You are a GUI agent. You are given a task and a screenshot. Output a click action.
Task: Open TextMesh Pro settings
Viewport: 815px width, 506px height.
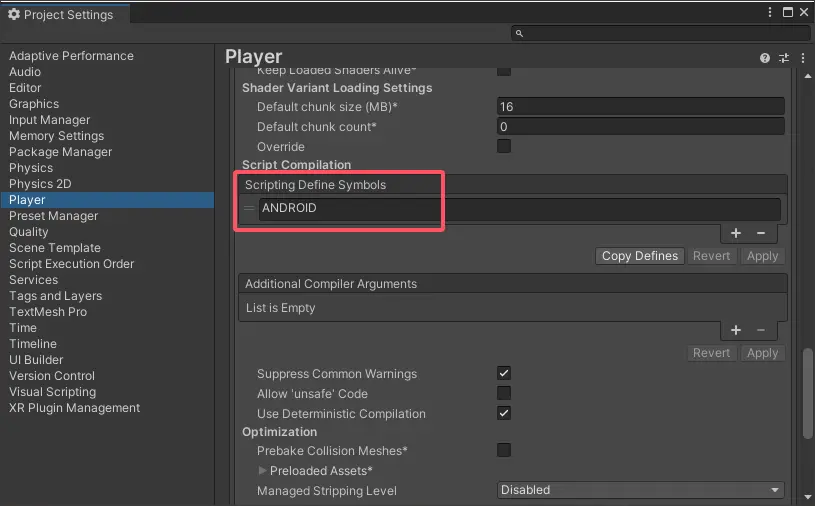click(x=48, y=312)
